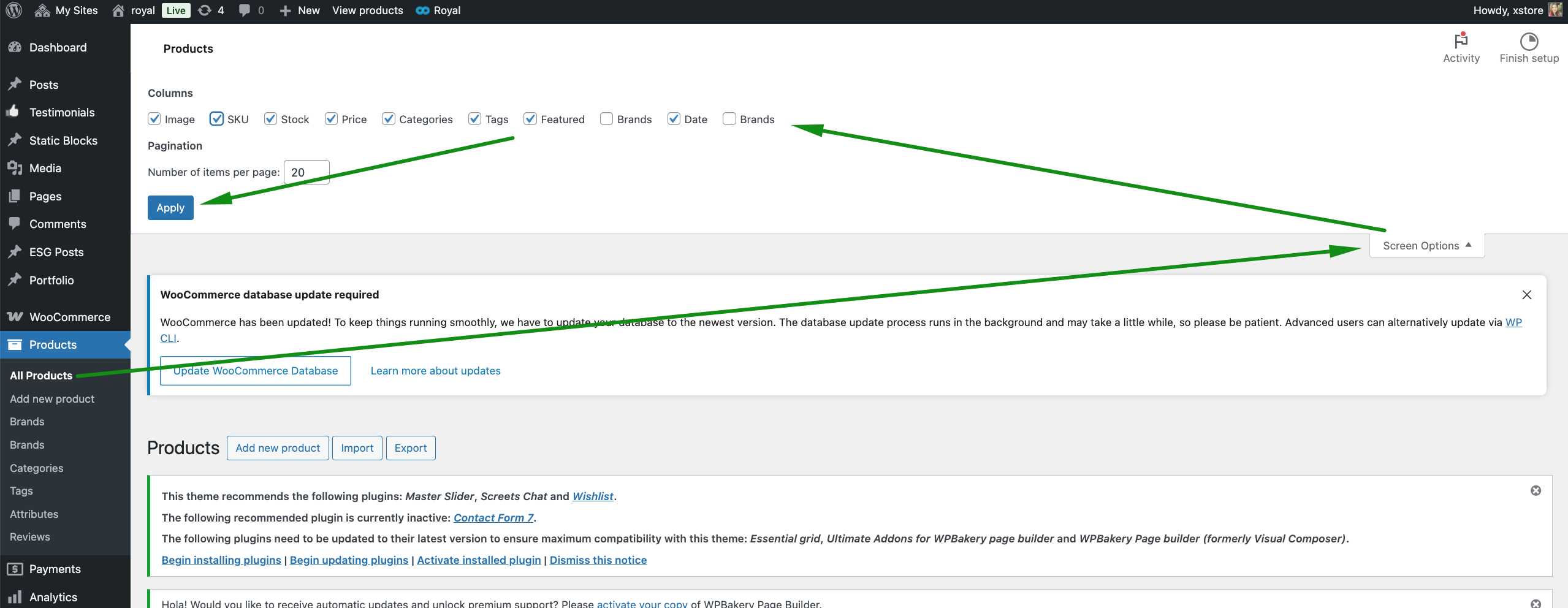
Task: Click the Apply button
Action: pyautogui.click(x=170, y=208)
